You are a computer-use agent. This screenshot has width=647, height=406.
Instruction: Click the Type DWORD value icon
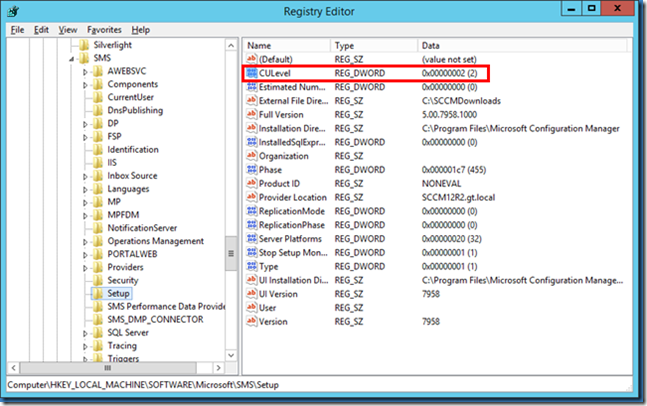252,266
